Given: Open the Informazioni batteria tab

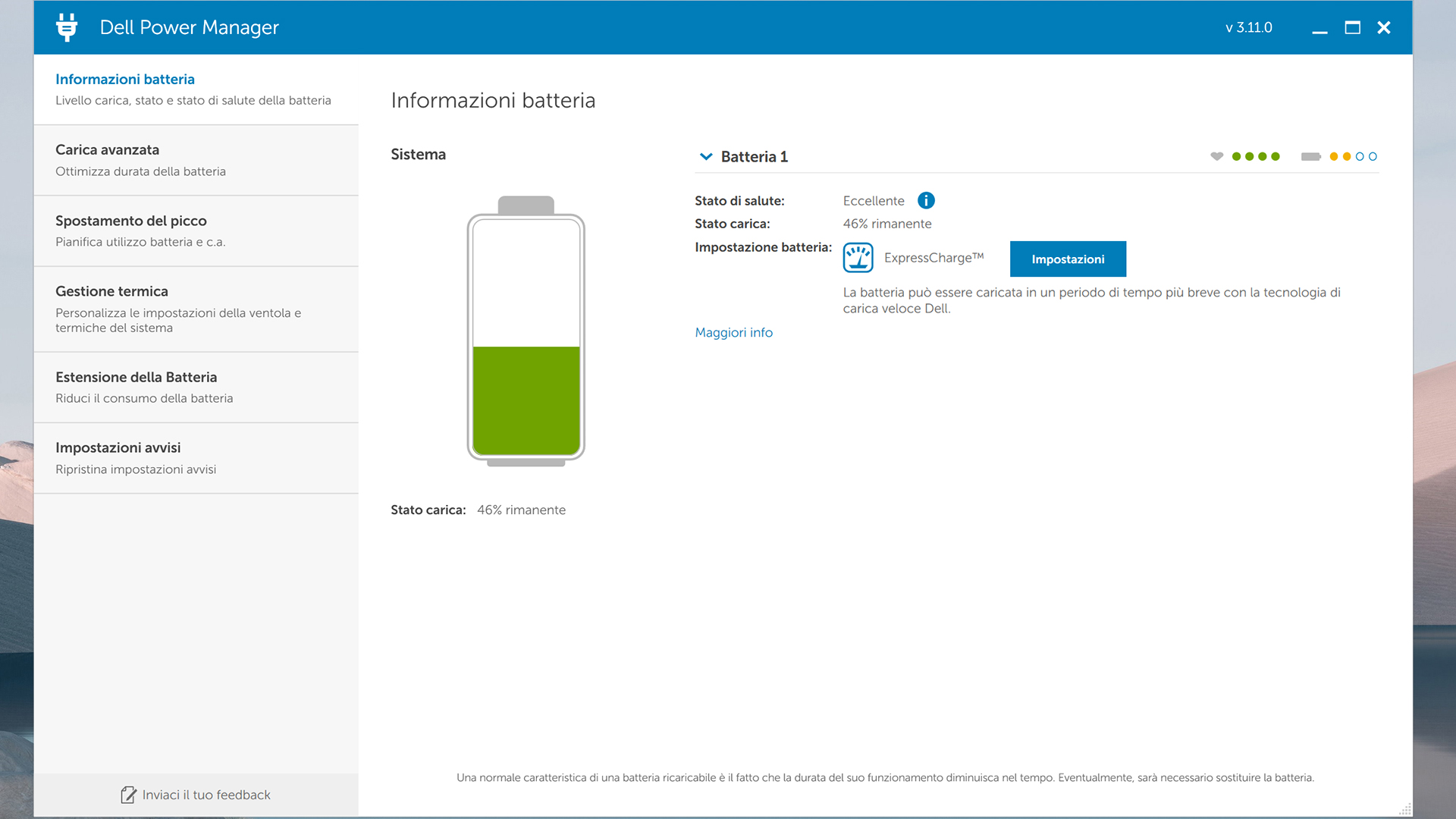Looking at the screenshot, I should click(x=124, y=79).
